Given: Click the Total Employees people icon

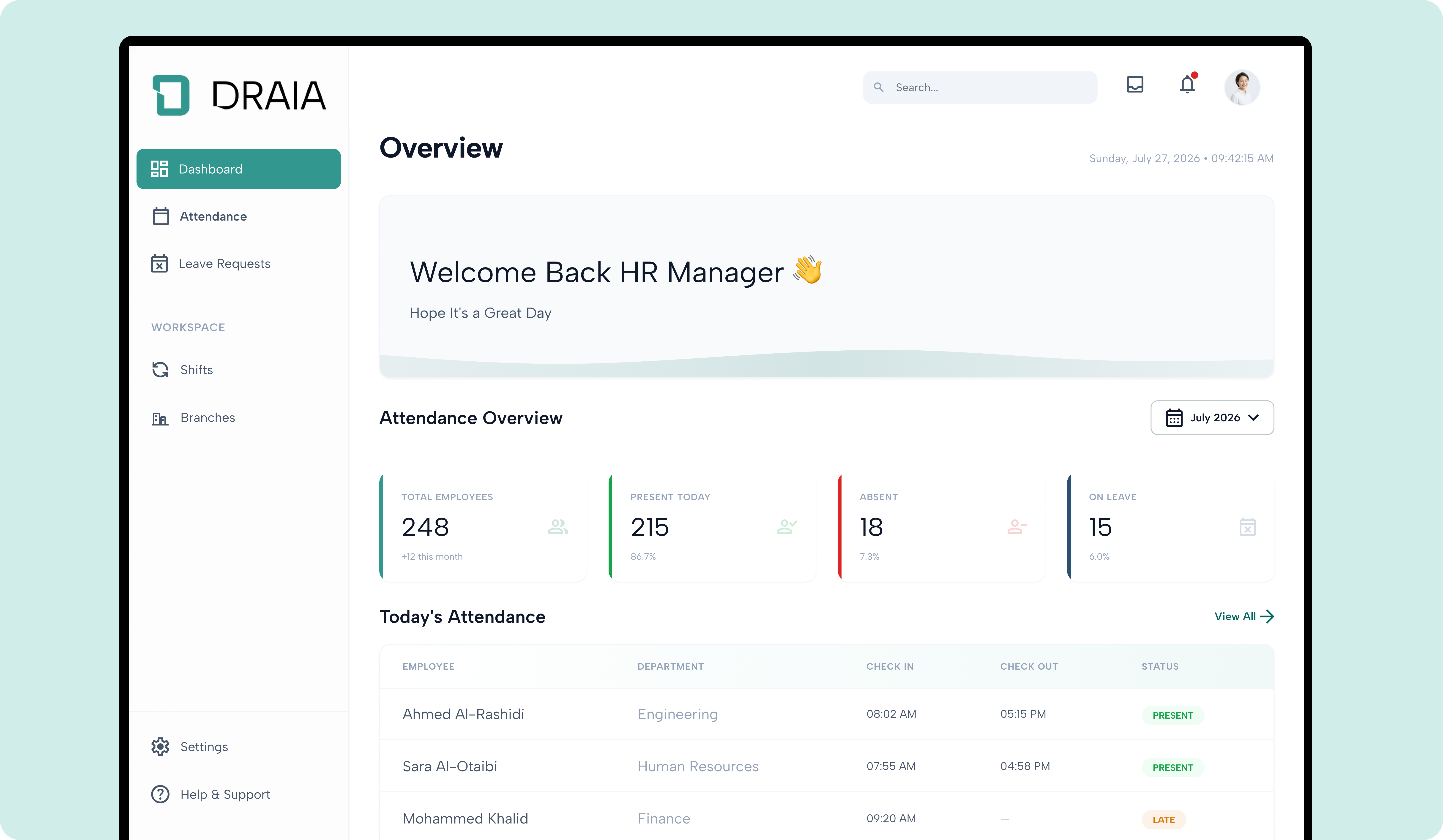Looking at the screenshot, I should tap(558, 527).
